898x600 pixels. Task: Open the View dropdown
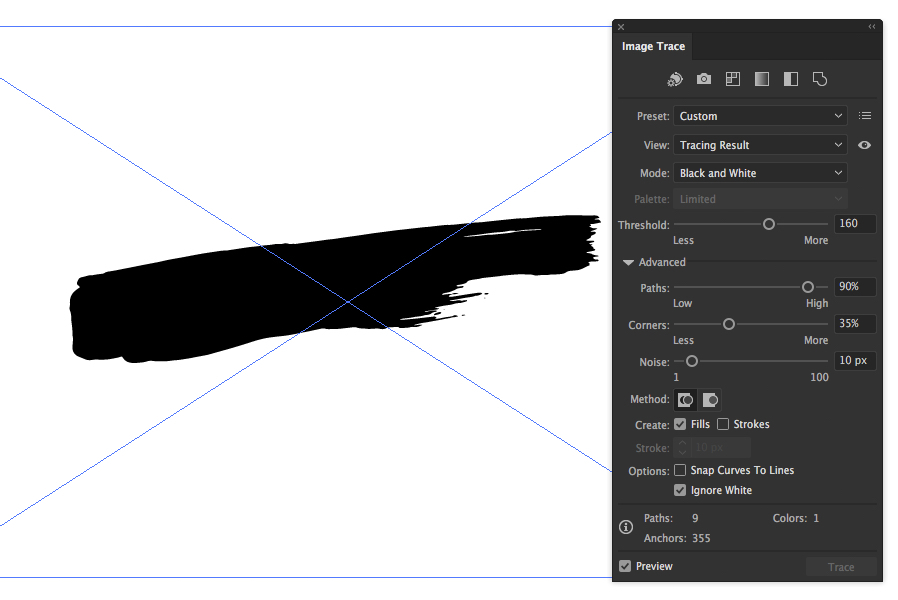click(x=760, y=145)
